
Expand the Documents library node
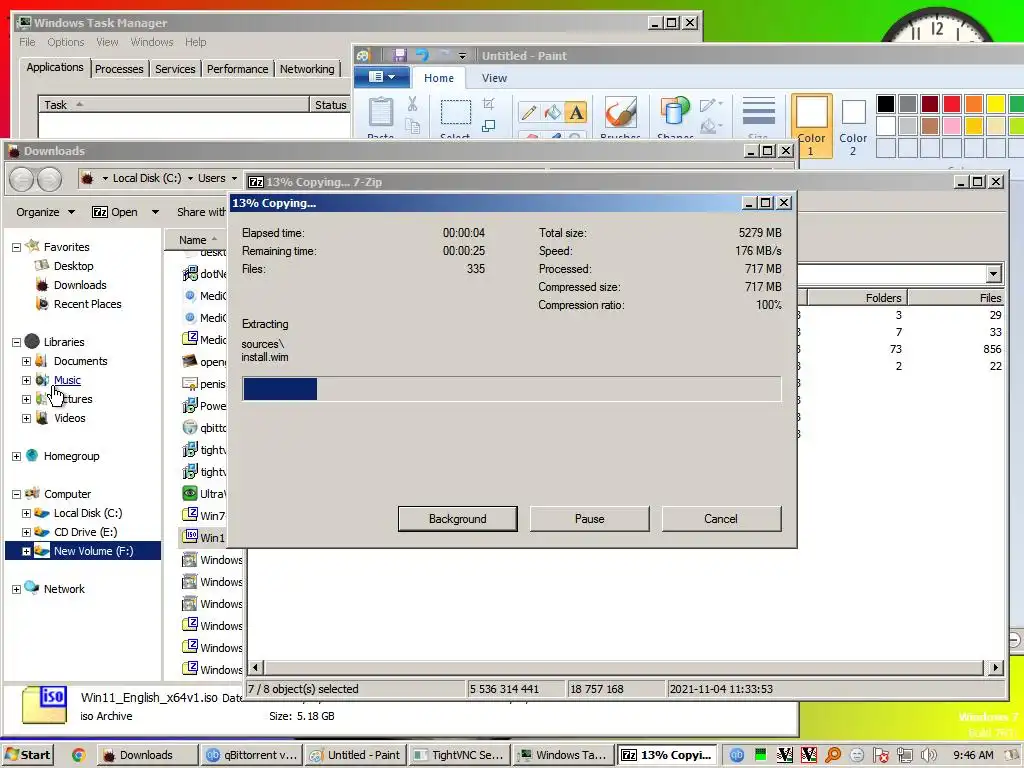(x=26, y=361)
